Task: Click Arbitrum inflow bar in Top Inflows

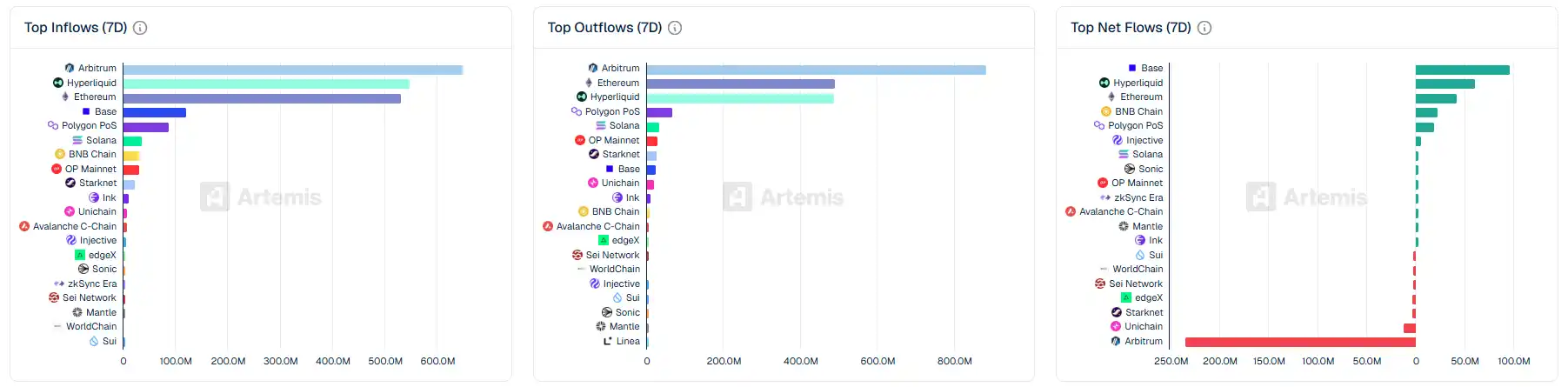Action: coord(292,70)
